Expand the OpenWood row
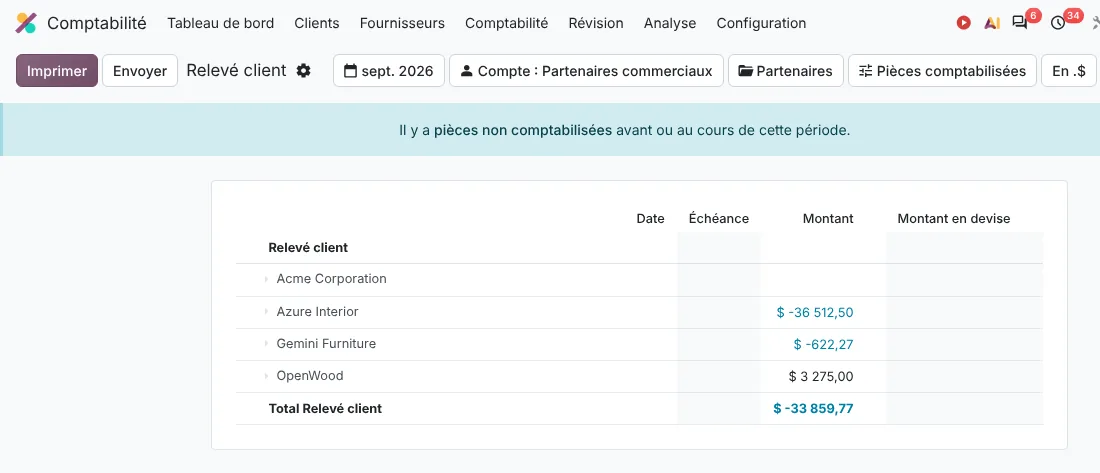The image size is (1100, 473). tap(267, 376)
